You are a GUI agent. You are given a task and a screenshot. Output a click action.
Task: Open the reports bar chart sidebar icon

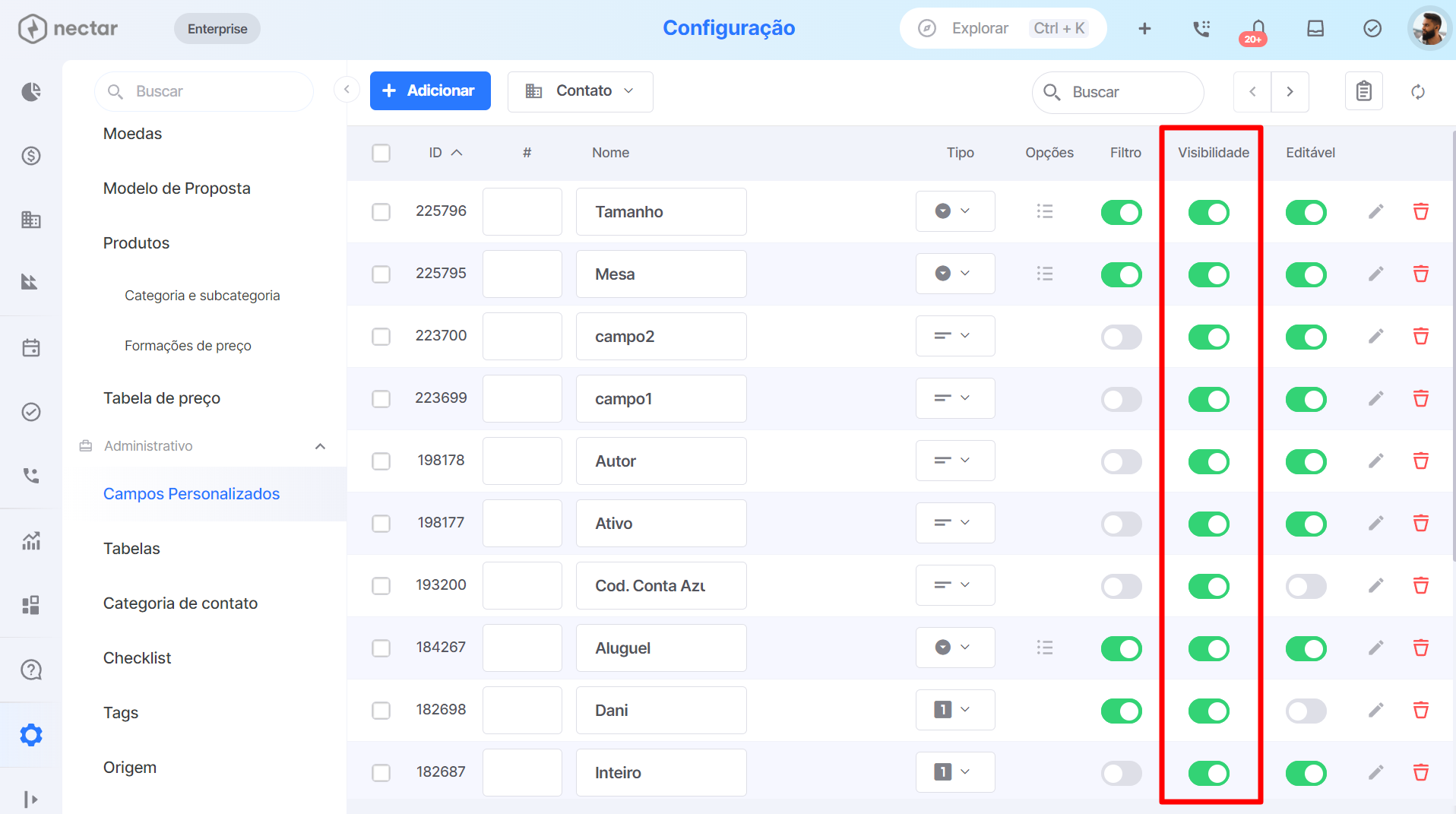(31, 541)
